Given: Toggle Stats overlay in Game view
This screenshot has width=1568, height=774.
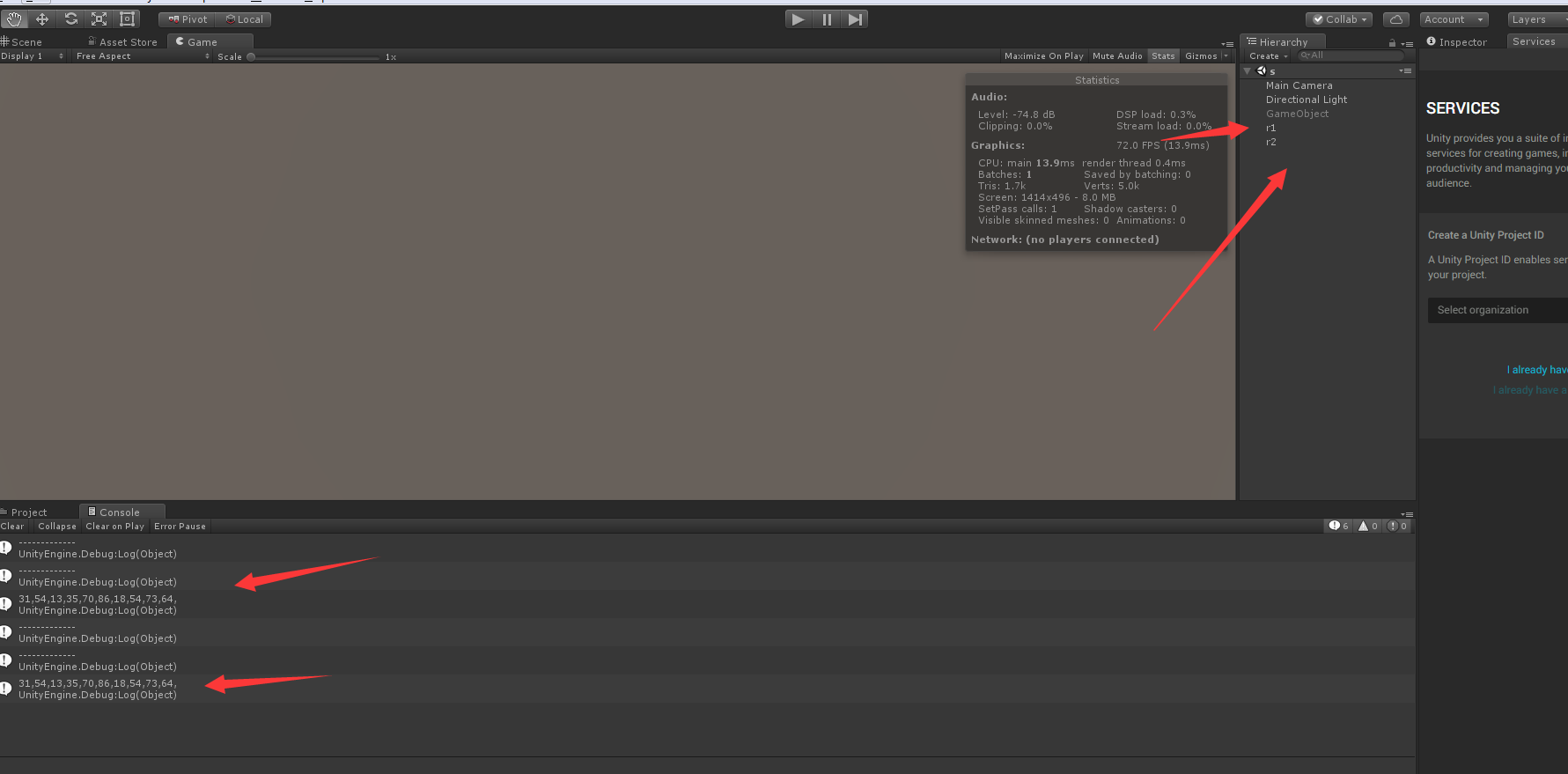Looking at the screenshot, I should (x=1163, y=56).
